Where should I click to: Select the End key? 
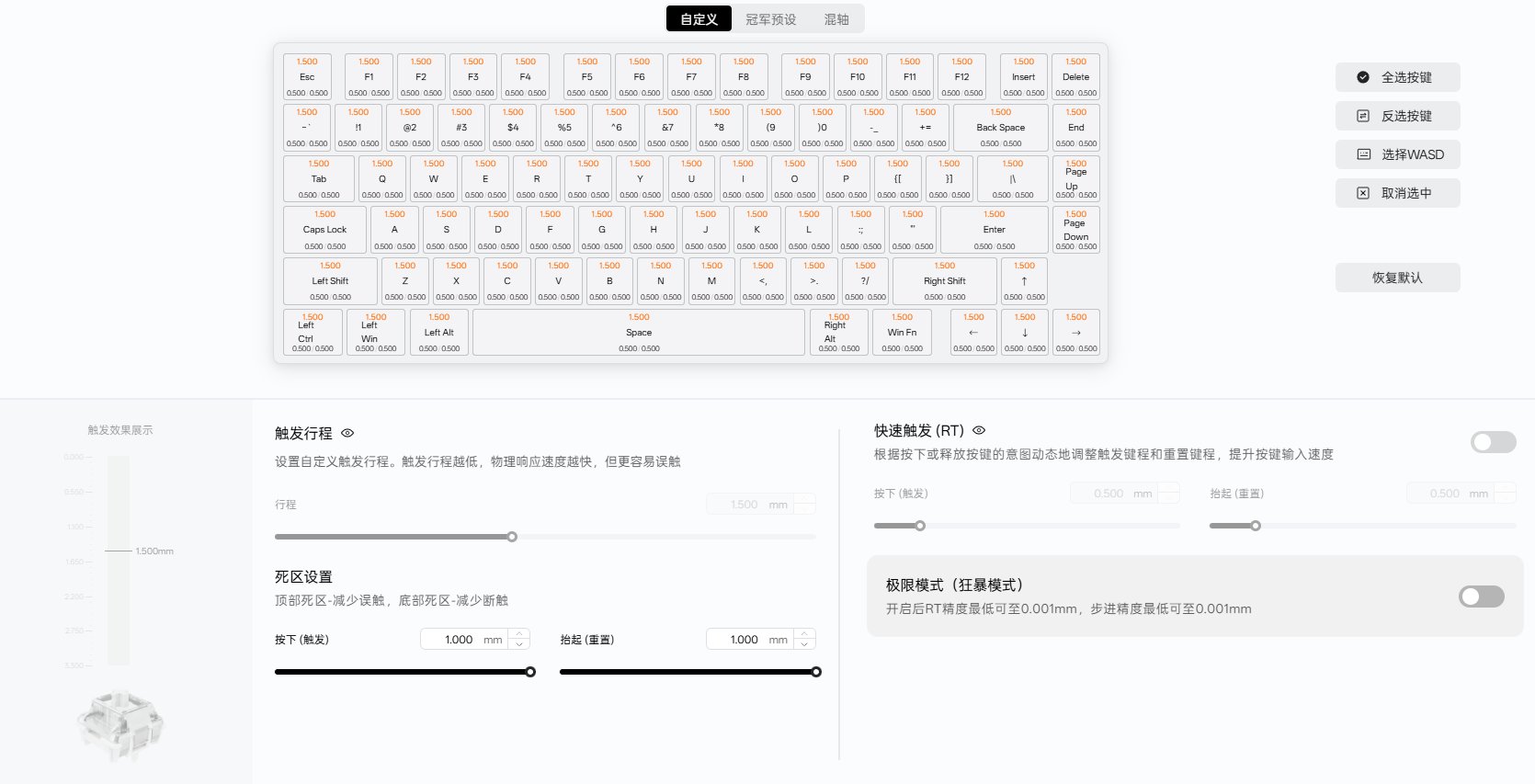(x=1075, y=128)
